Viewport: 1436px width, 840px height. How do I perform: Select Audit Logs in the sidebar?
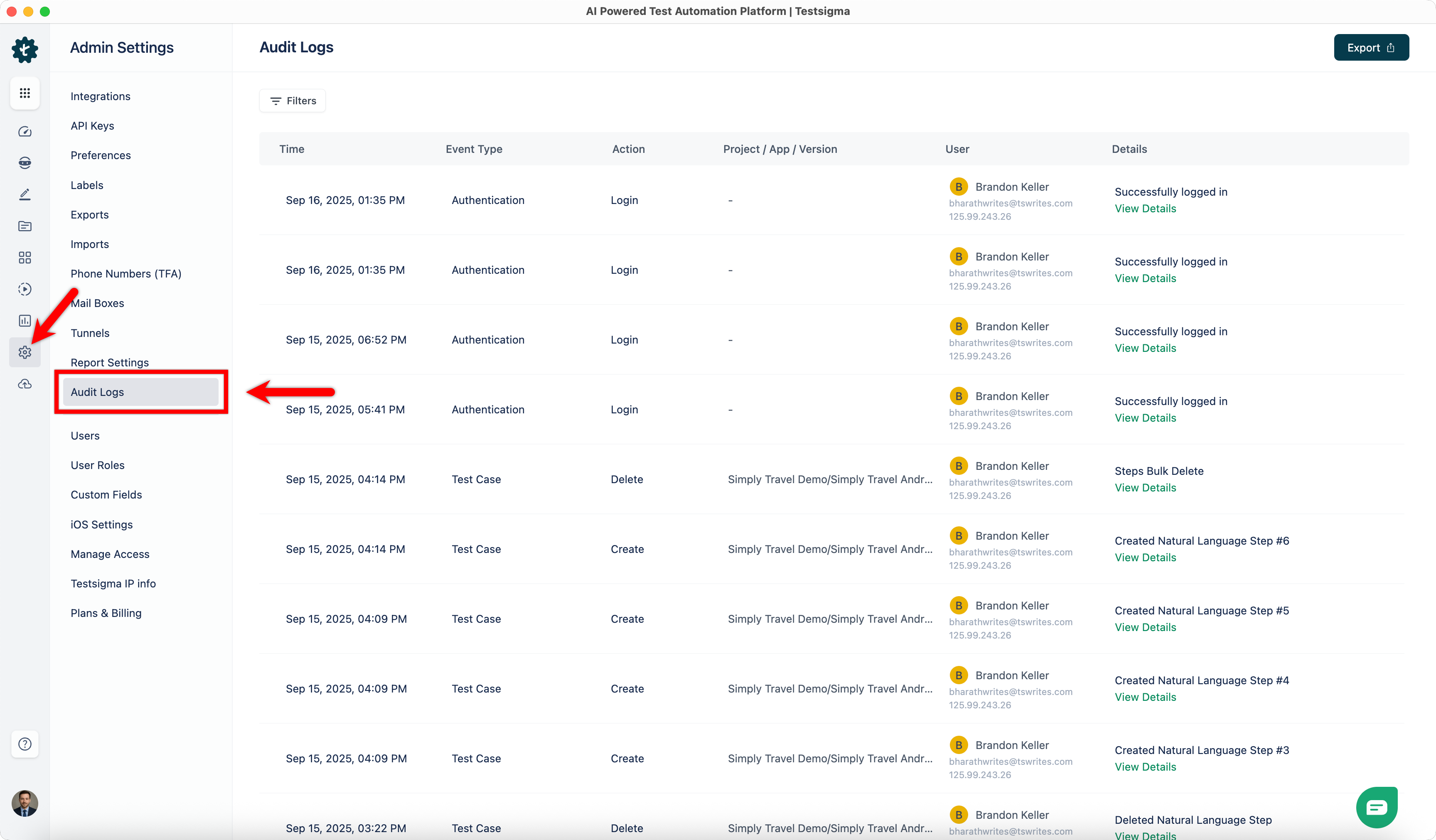pyautogui.click(x=97, y=392)
